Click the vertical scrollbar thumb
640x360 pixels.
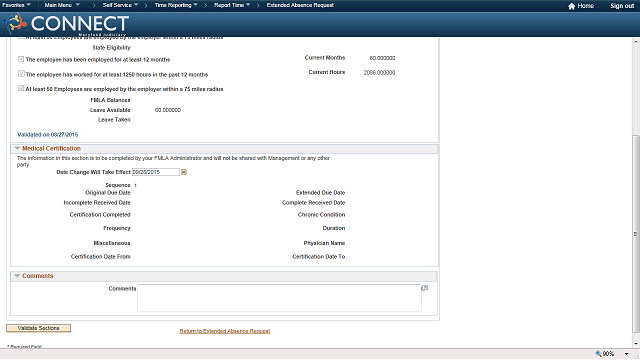636,234
